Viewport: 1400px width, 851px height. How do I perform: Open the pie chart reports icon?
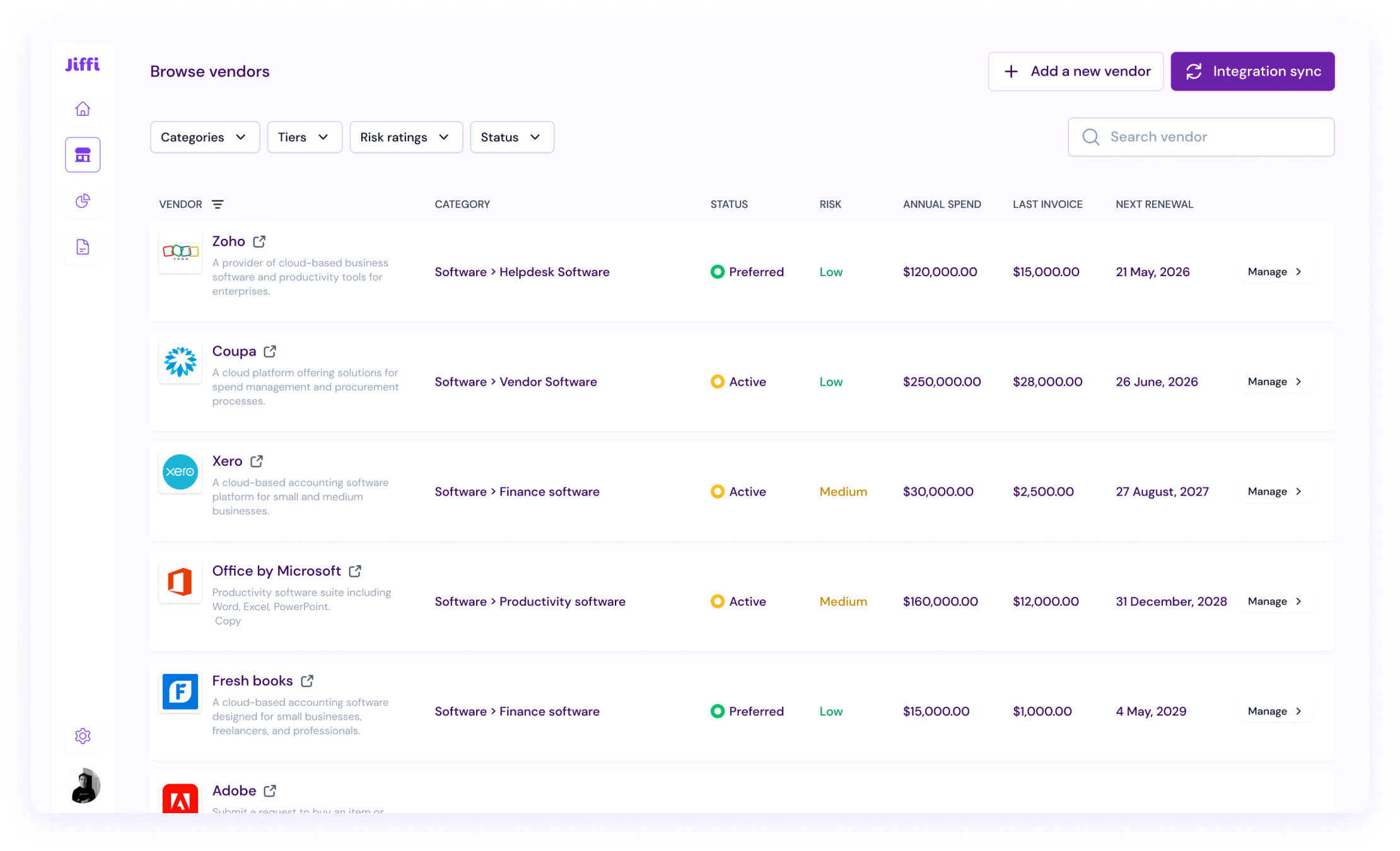tap(83, 201)
